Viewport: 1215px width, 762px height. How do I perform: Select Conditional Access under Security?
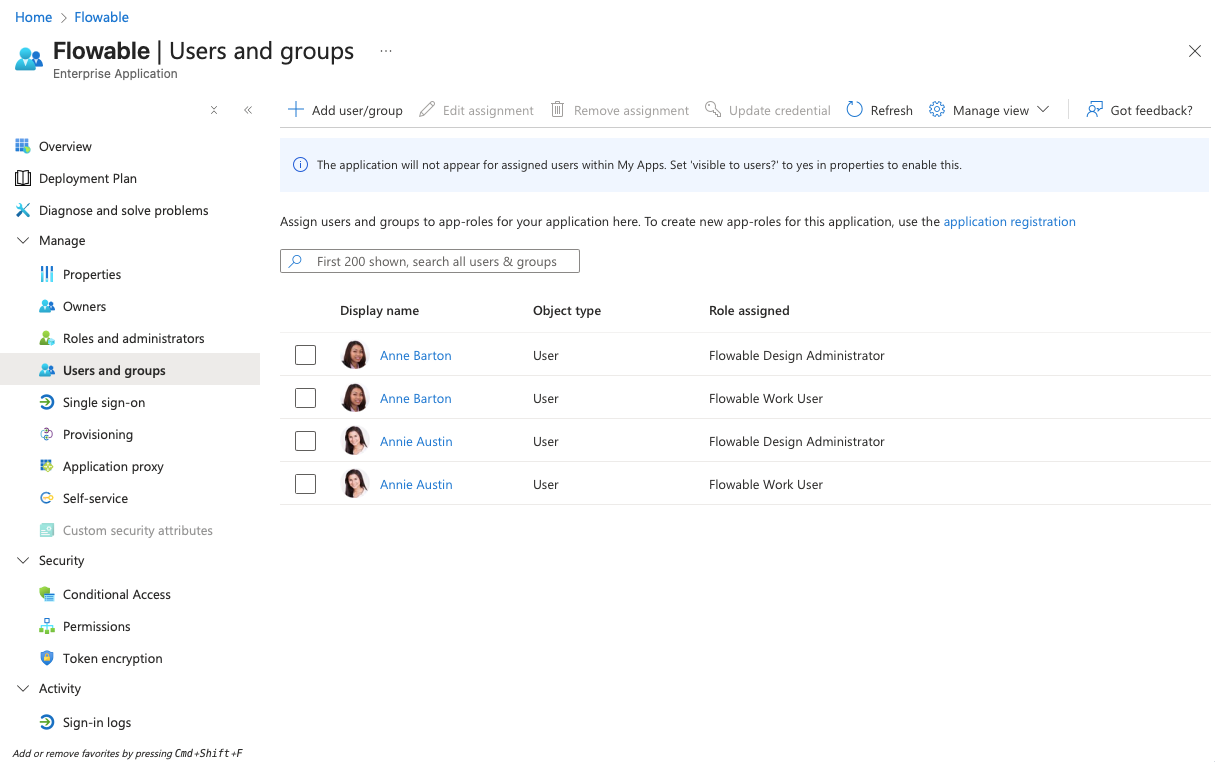(x=116, y=594)
